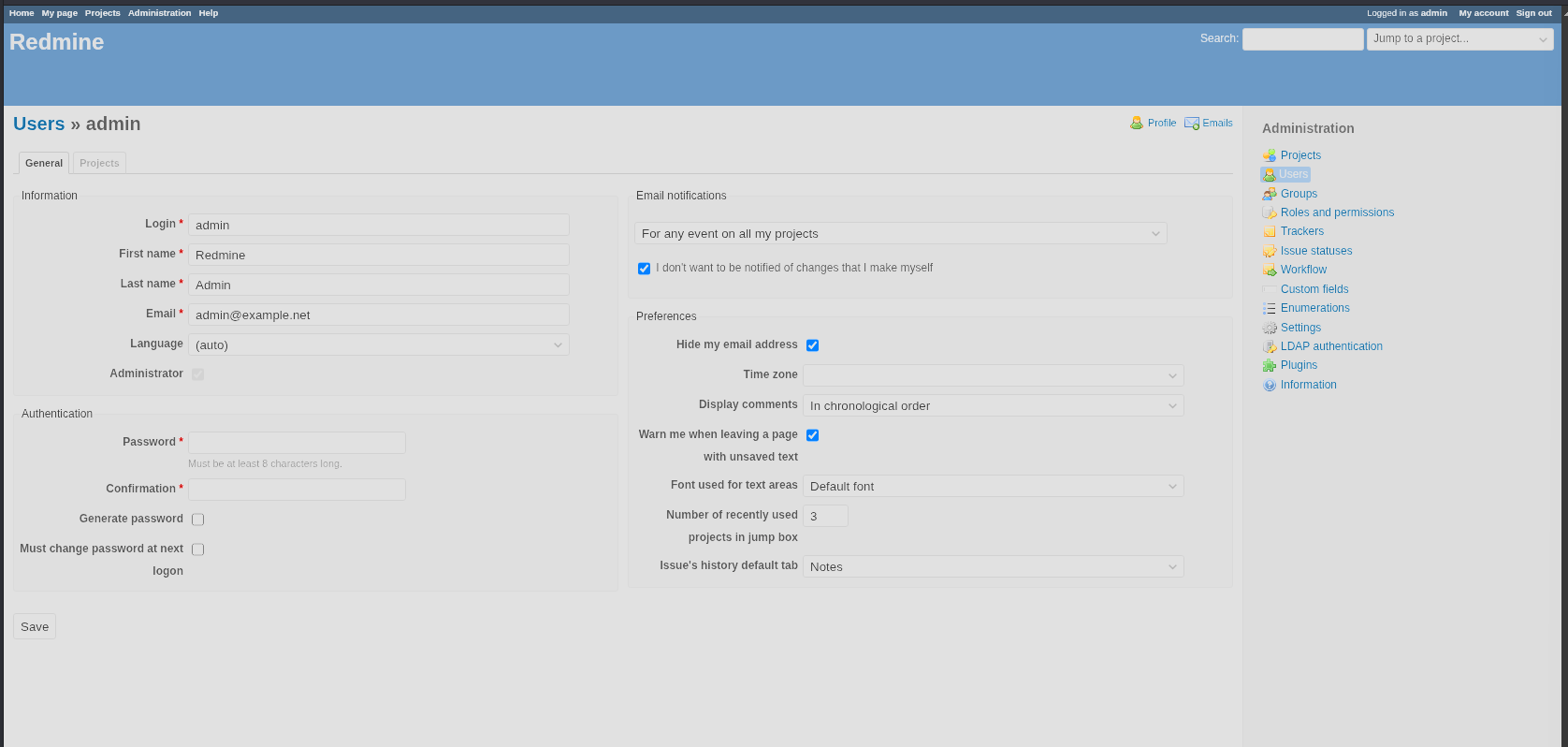Click the Sign out link
The image size is (1568, 747).
coord(1534,13)
